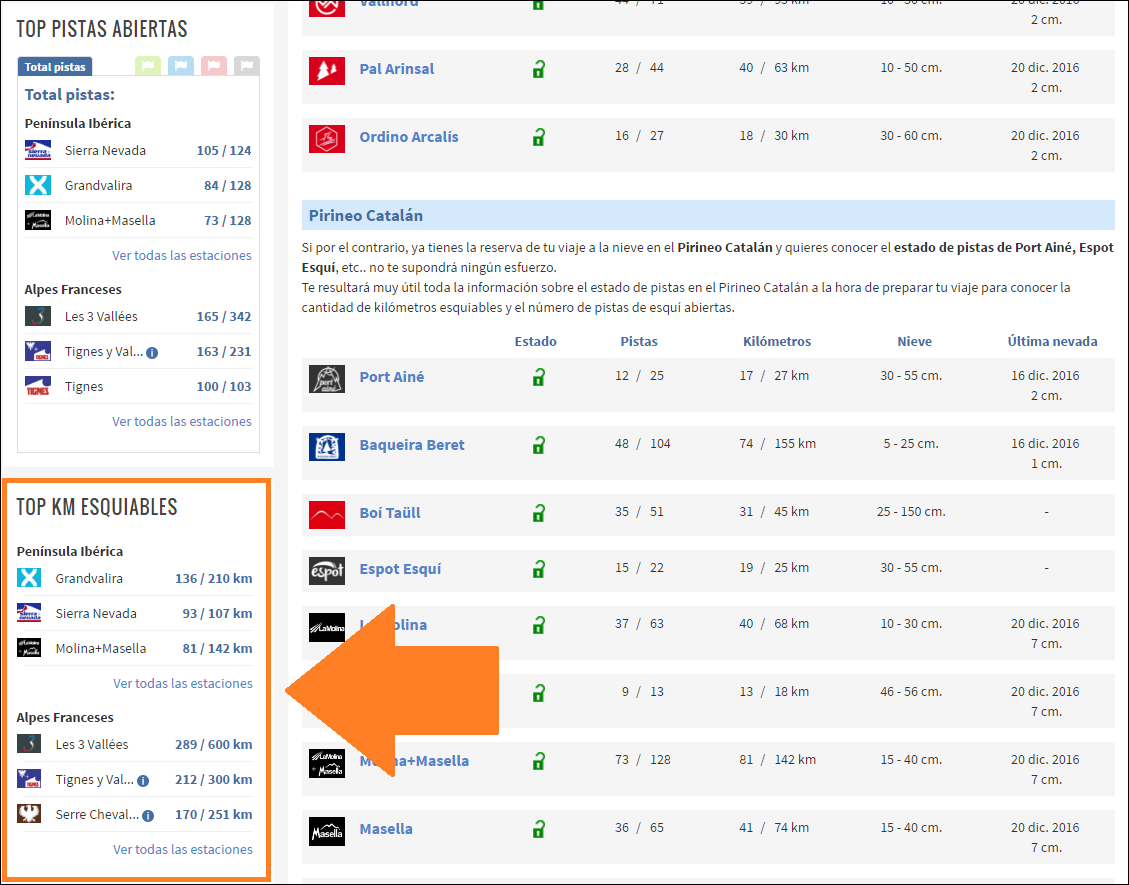Click the Tignes resort logo
Screen dimensions: 1129x885
pyautogui.click(x=38, y=386)
